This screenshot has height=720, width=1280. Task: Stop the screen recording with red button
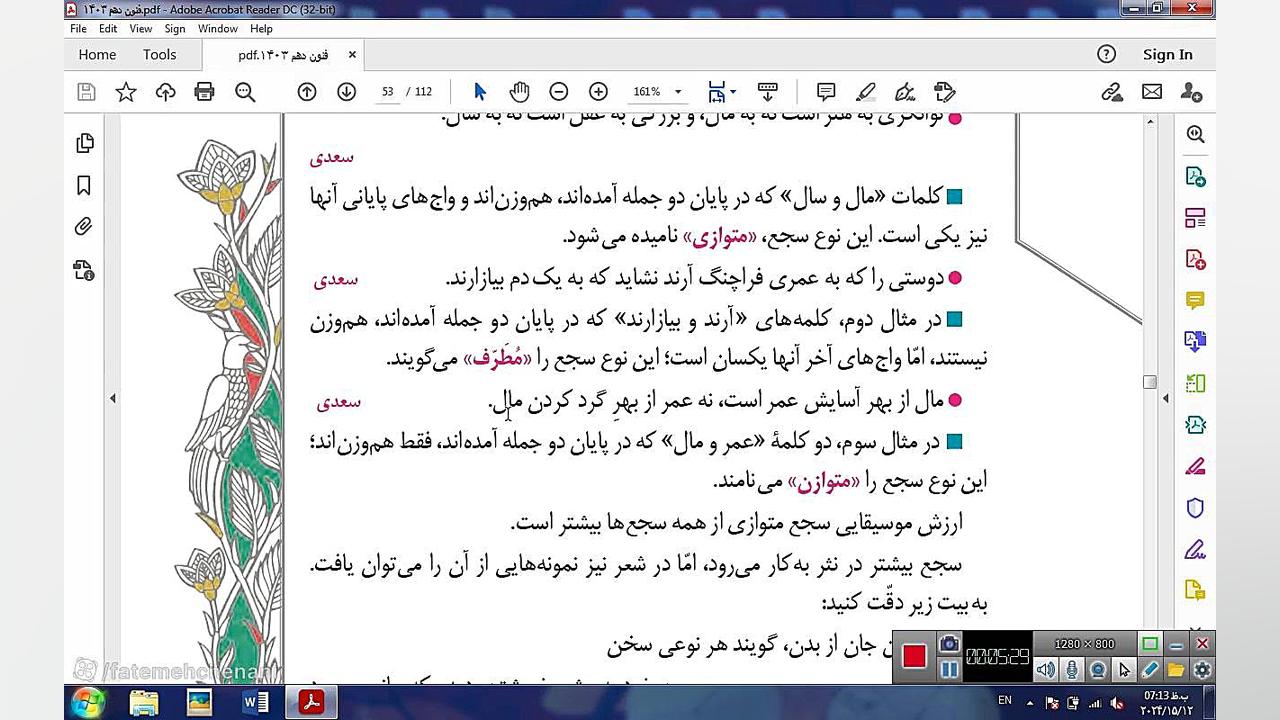point(914,656)
